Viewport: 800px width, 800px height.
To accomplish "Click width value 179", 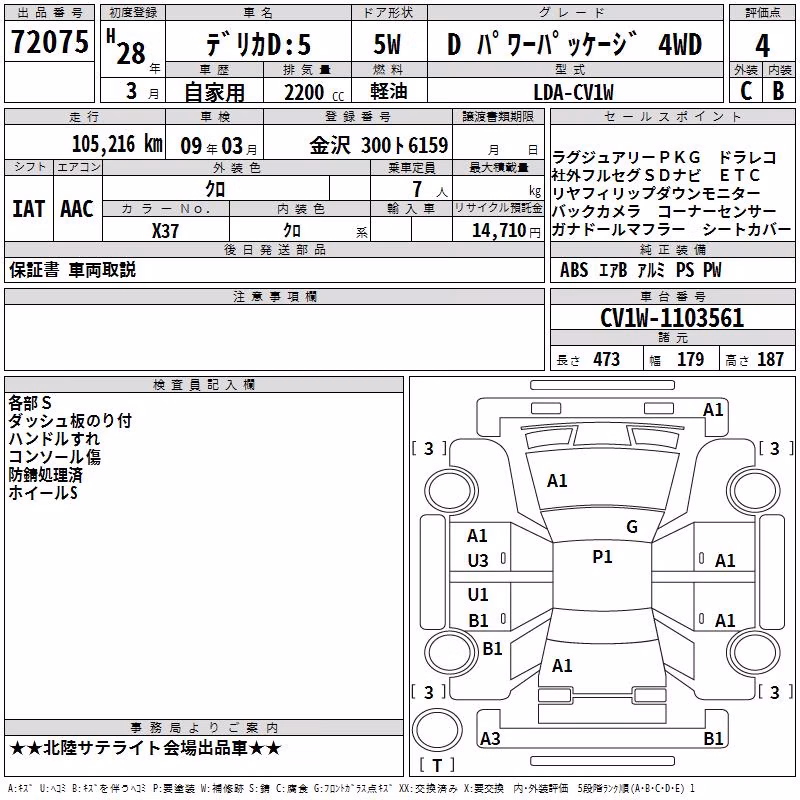I will 690,359.
